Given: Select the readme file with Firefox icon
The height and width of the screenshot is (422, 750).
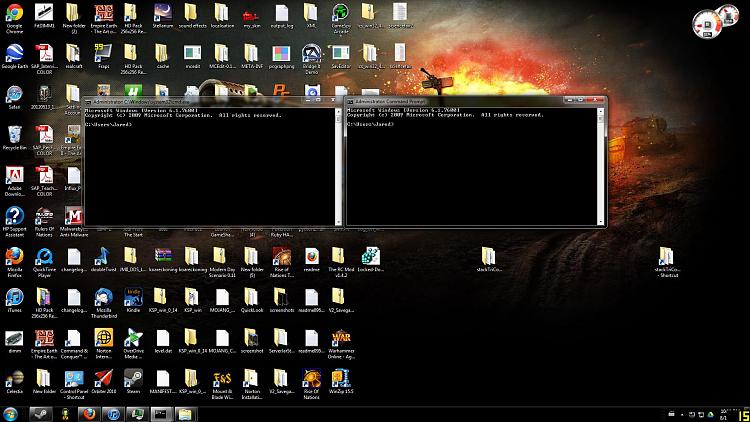Looking at the screenshot, I should pos(311,260).
